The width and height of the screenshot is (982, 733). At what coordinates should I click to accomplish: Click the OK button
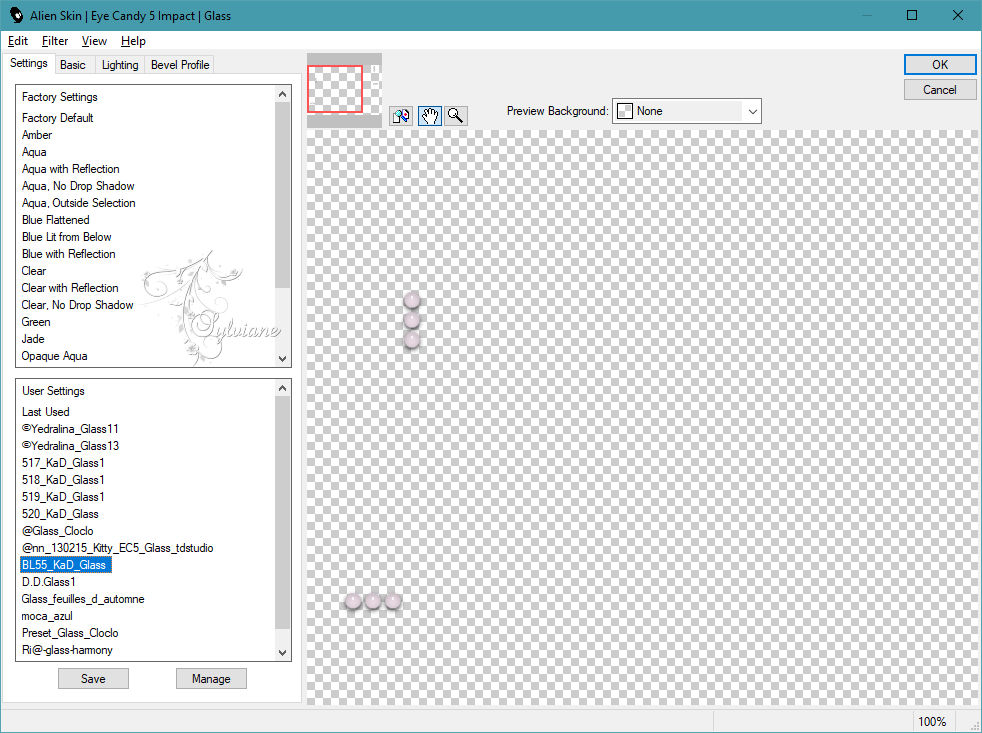[939, 65]
